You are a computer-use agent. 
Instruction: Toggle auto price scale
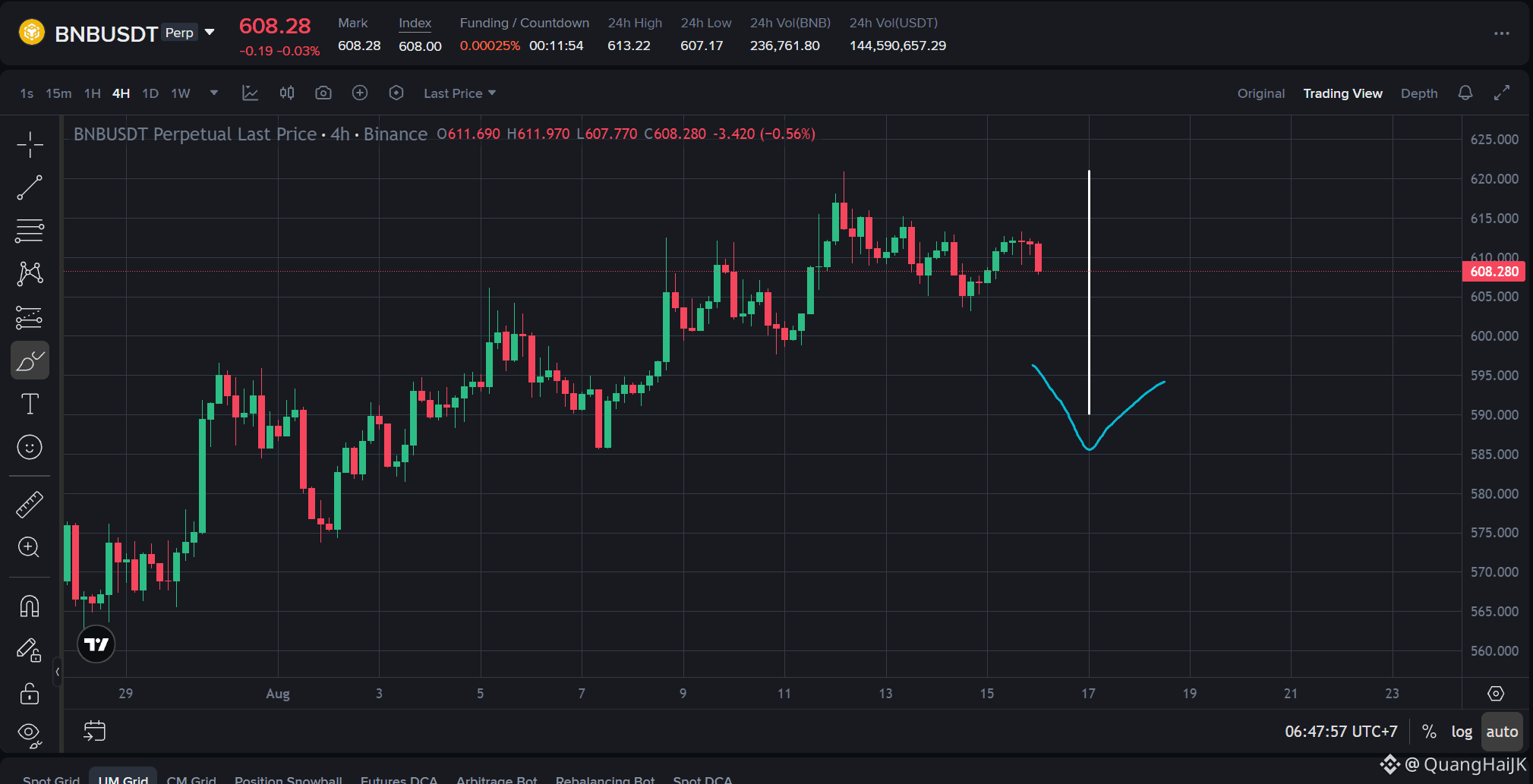pos(1502,732)
